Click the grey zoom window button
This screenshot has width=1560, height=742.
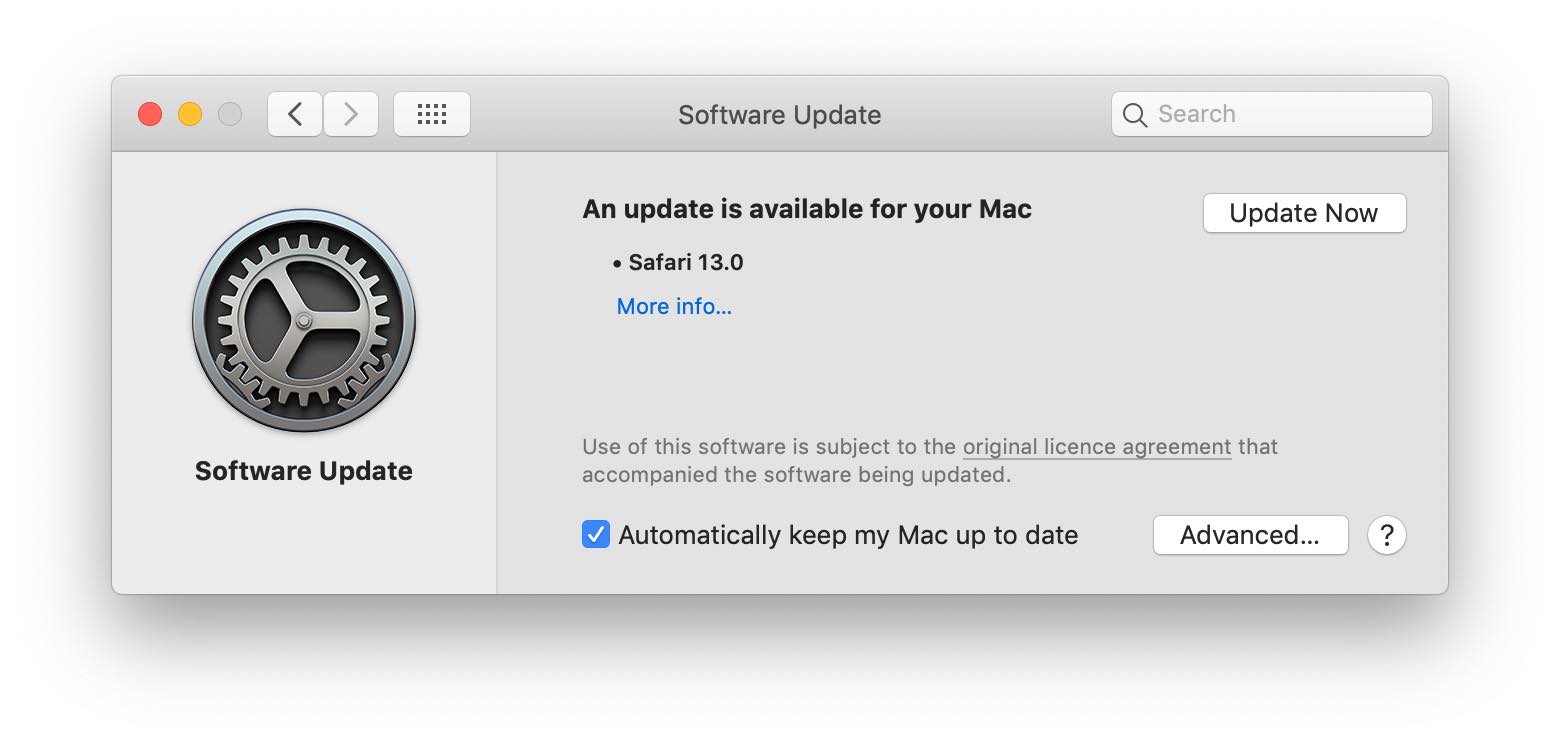(x=230, y=114)
